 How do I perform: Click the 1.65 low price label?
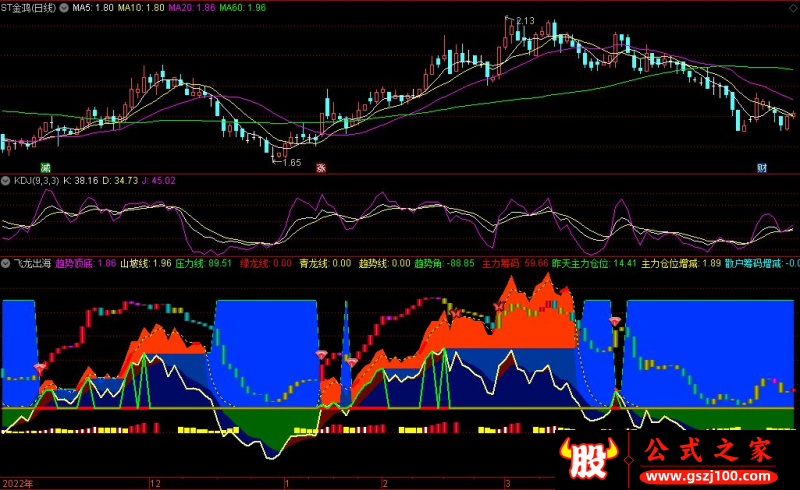(292, 163)
